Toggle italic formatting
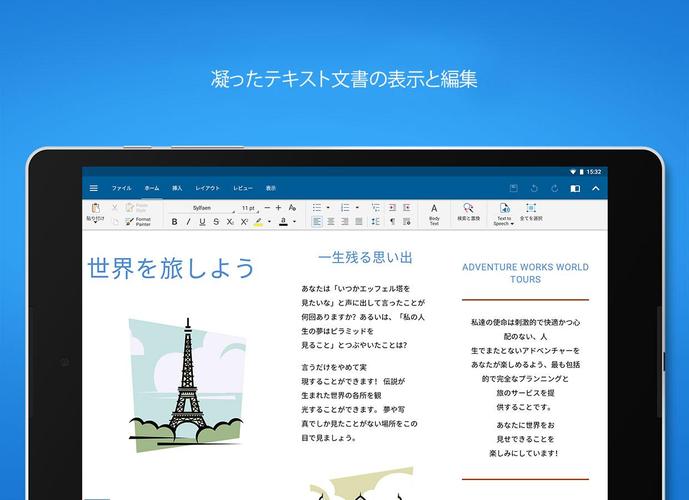This screenshot has height=500, width=689. tap(188, 222)
